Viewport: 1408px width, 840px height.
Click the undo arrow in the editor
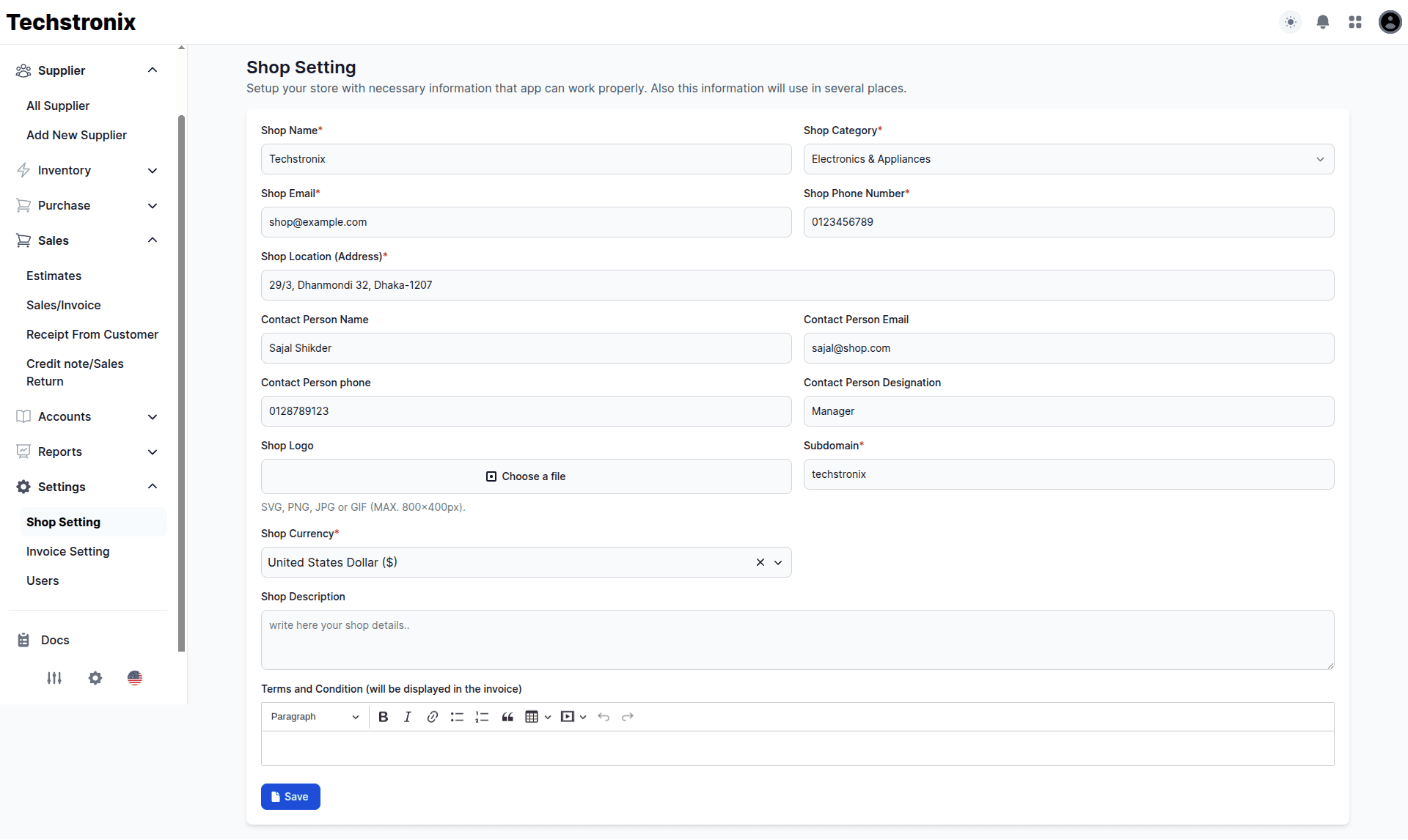(604, 717)
